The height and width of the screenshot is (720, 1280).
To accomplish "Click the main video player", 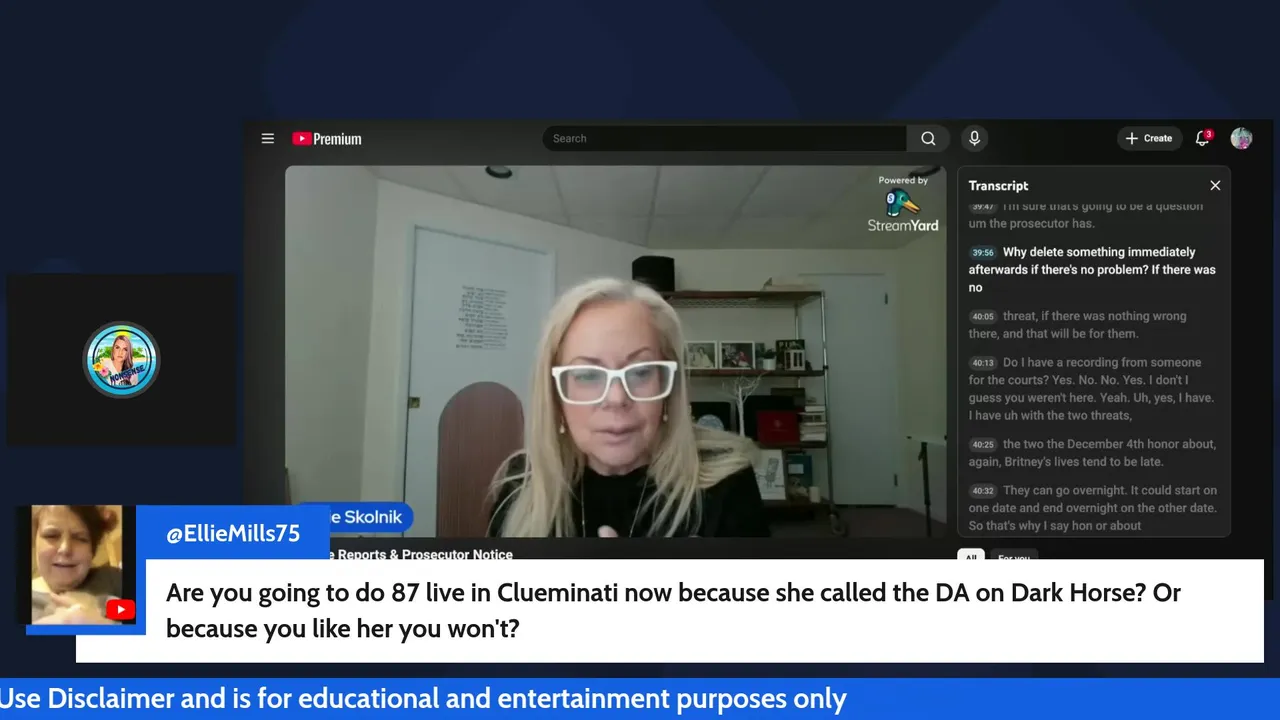I will [615, 352].
